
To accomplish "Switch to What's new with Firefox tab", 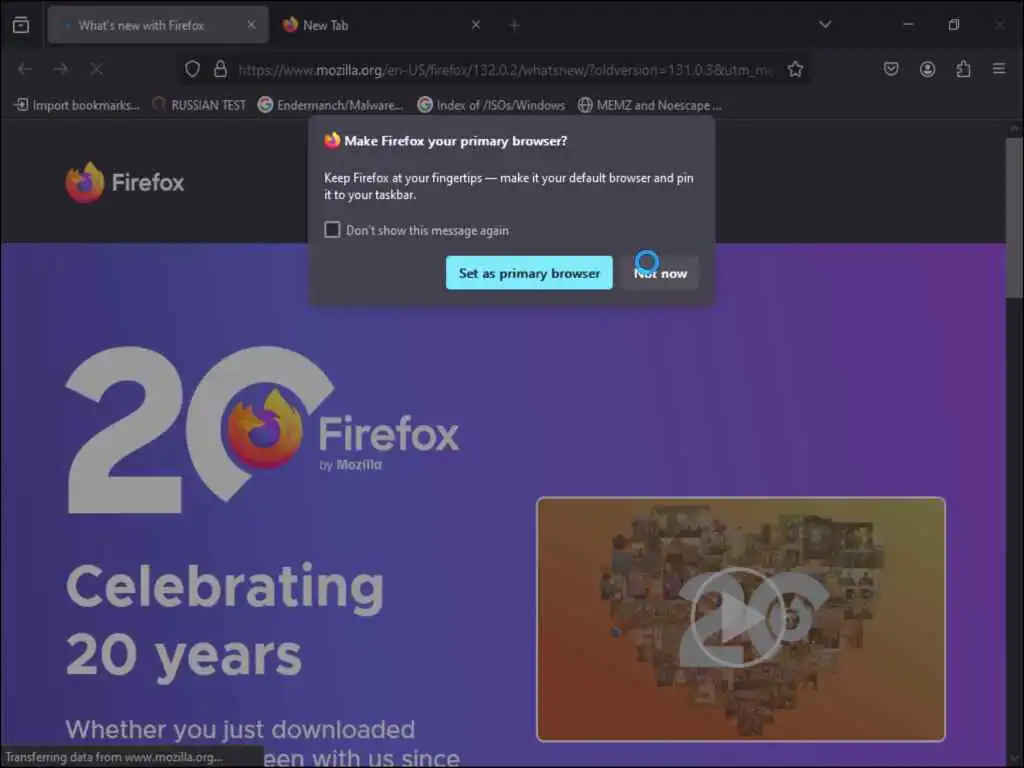I will 157,25.
